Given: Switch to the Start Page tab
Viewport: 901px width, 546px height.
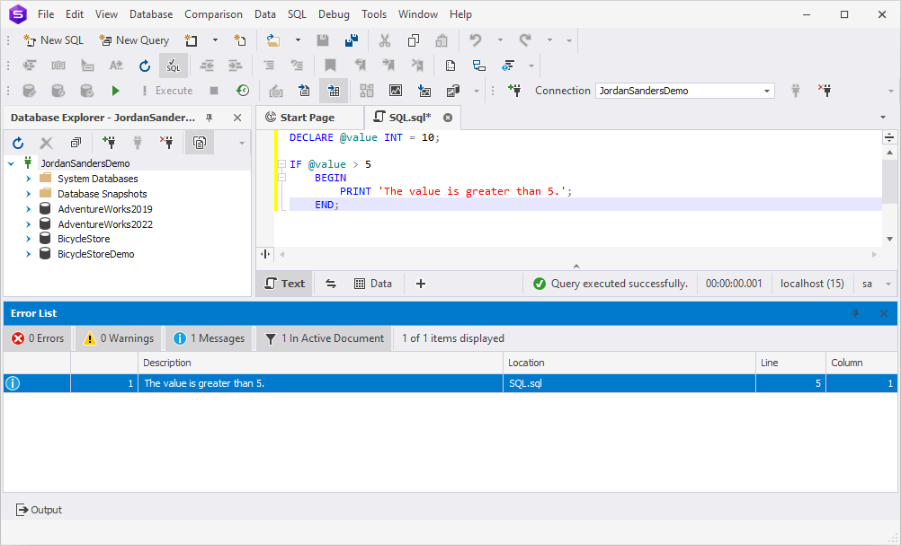Looking at the screenshot, I should tap(306, 117).
